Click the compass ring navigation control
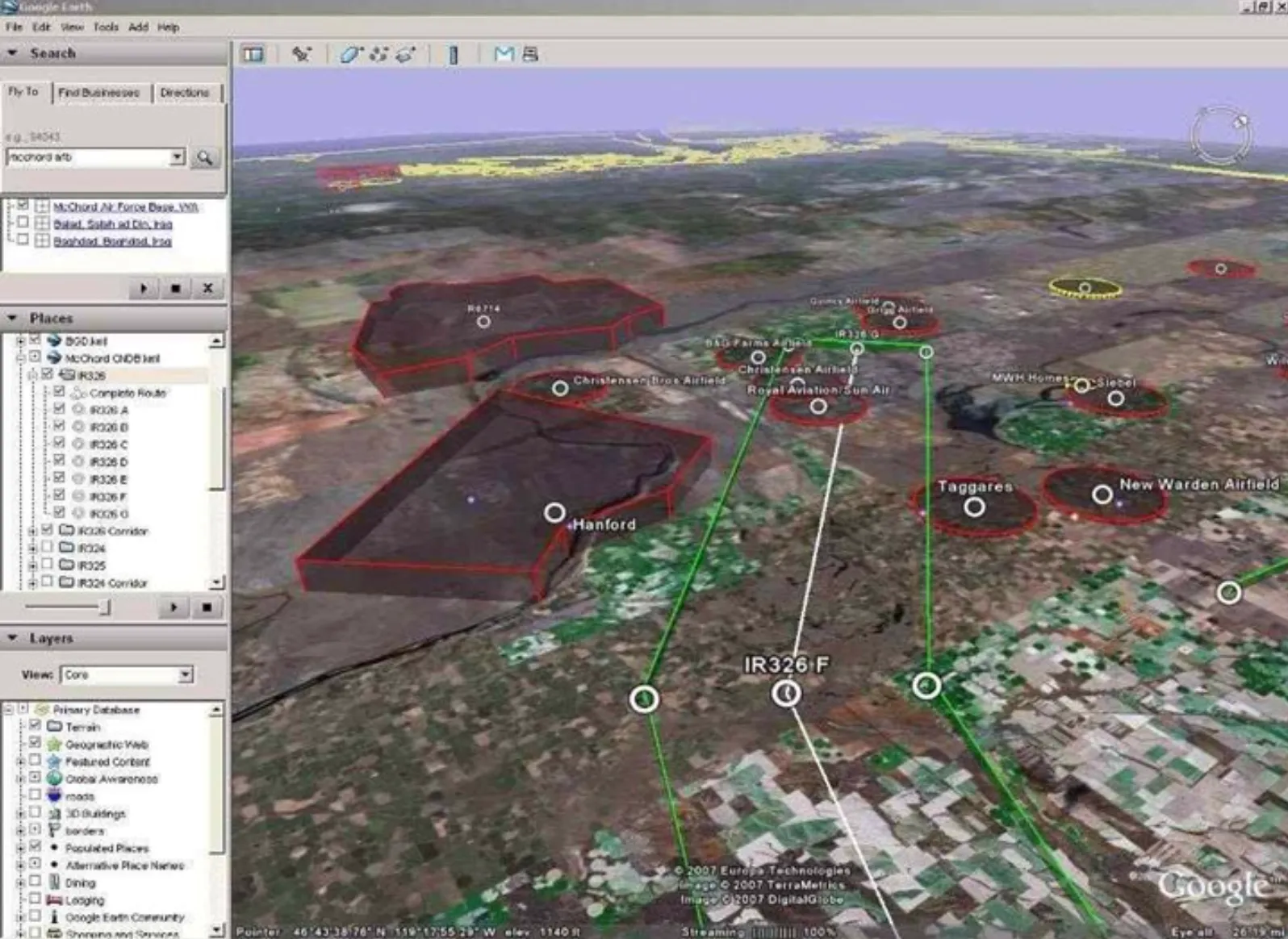 1220,136
